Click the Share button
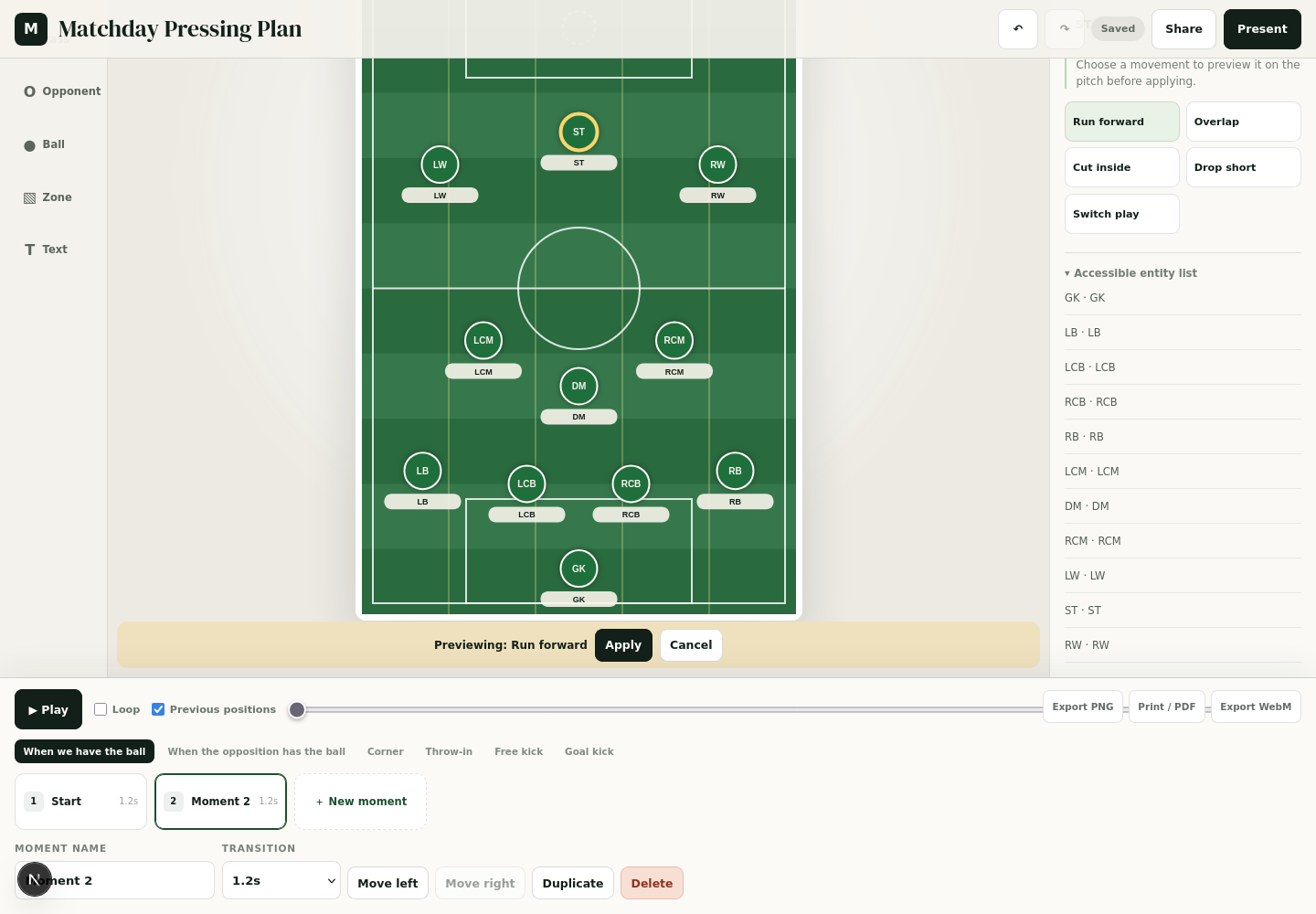Image resolution: width=1316 pixels, height=914 pixels. pos(1183,29)
